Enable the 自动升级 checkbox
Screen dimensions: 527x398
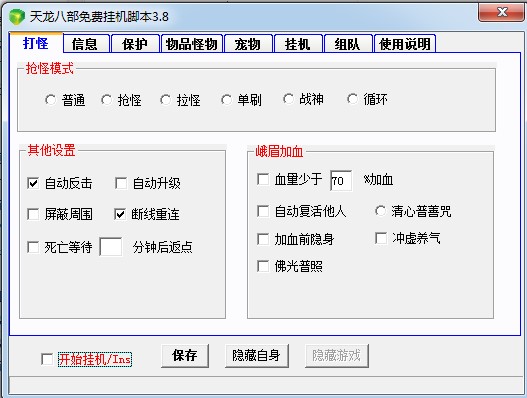tap(121, 183)
